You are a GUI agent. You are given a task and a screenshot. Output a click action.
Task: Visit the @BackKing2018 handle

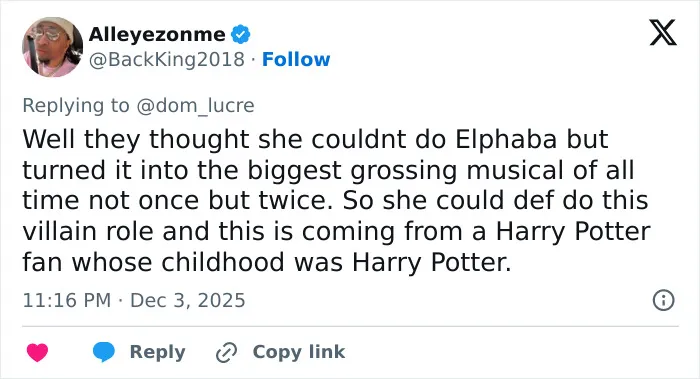167,59
